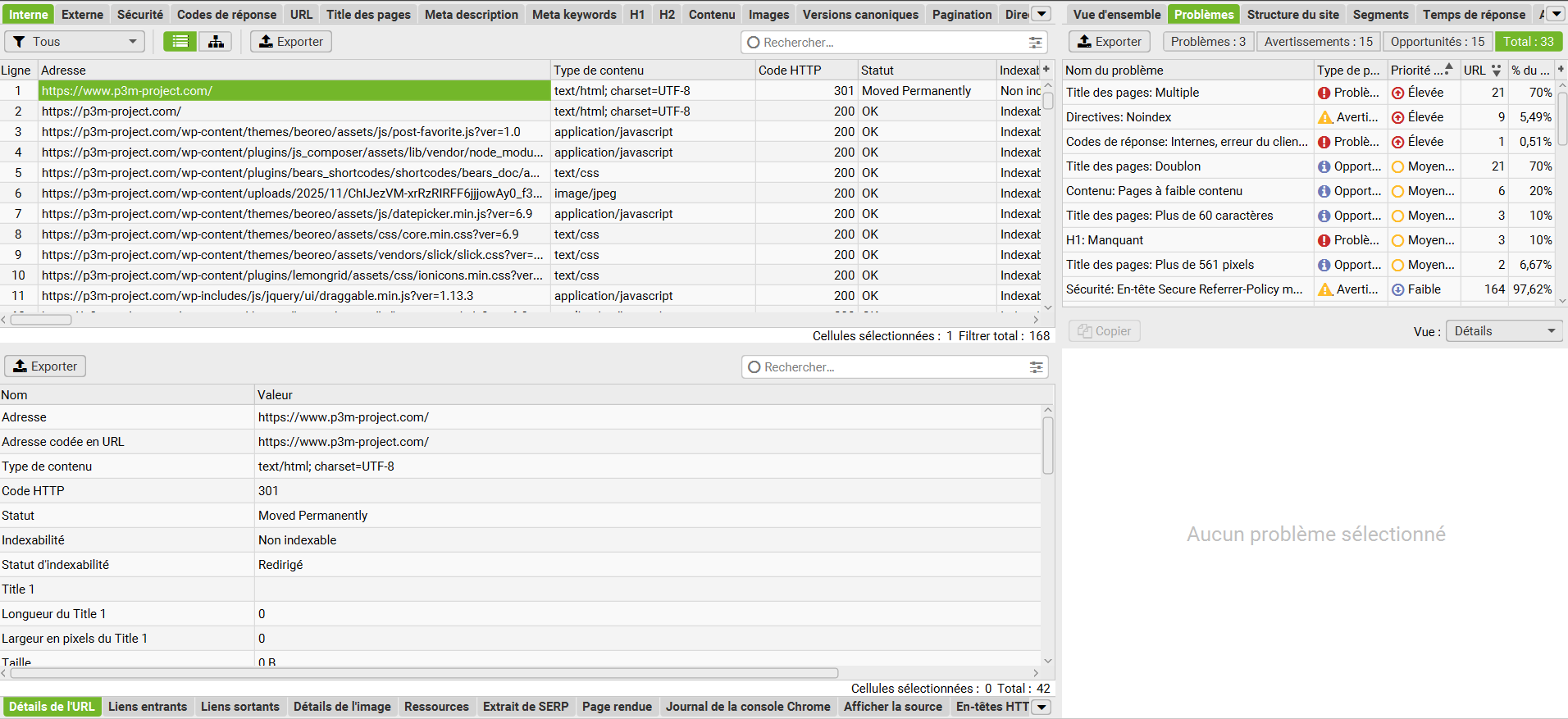Click the info icon for Title des pages: Doublon
1568x719 pixels.
tap(1324, 167)
